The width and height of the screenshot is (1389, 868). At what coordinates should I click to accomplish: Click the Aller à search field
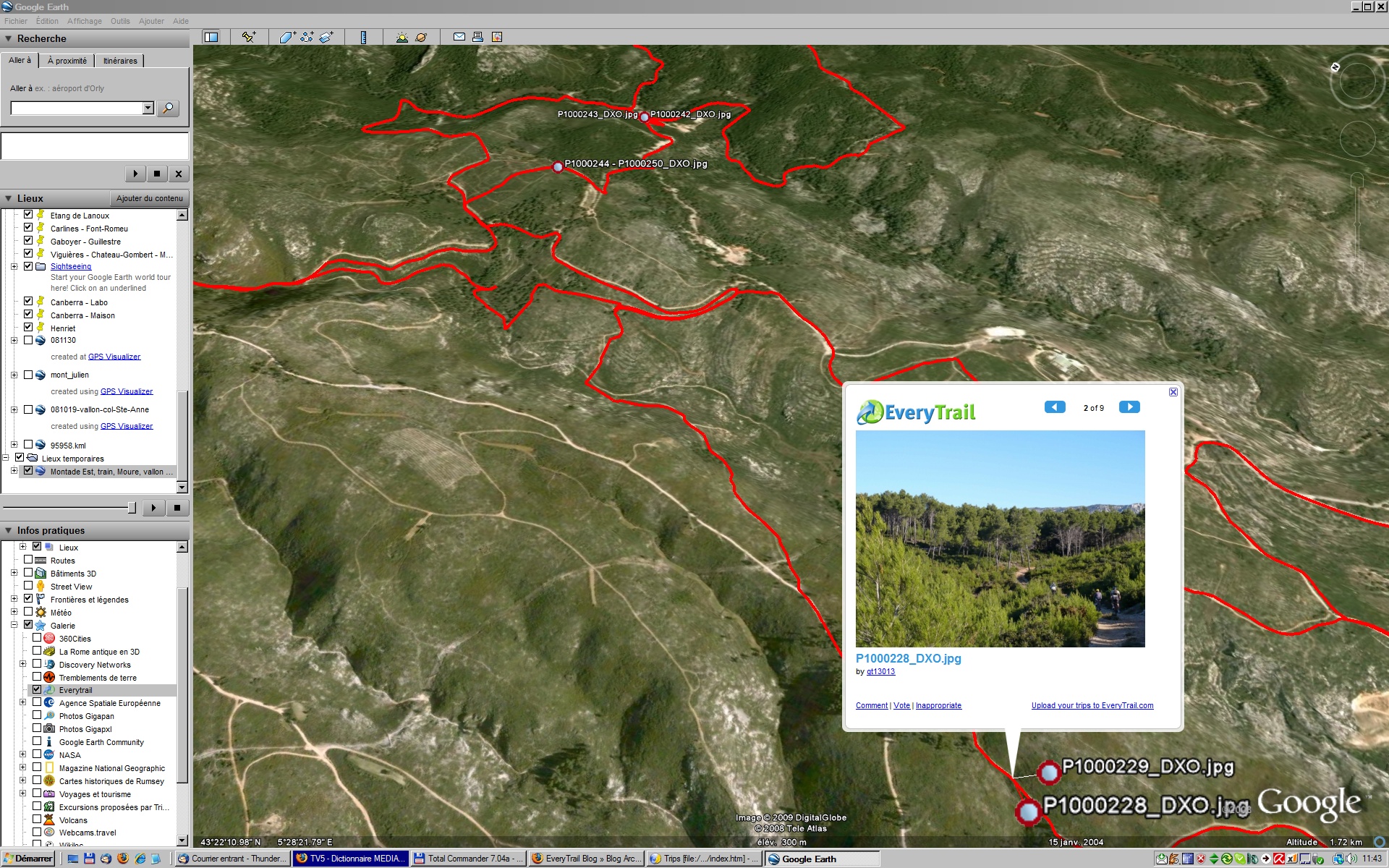click(x=77, y=108)
